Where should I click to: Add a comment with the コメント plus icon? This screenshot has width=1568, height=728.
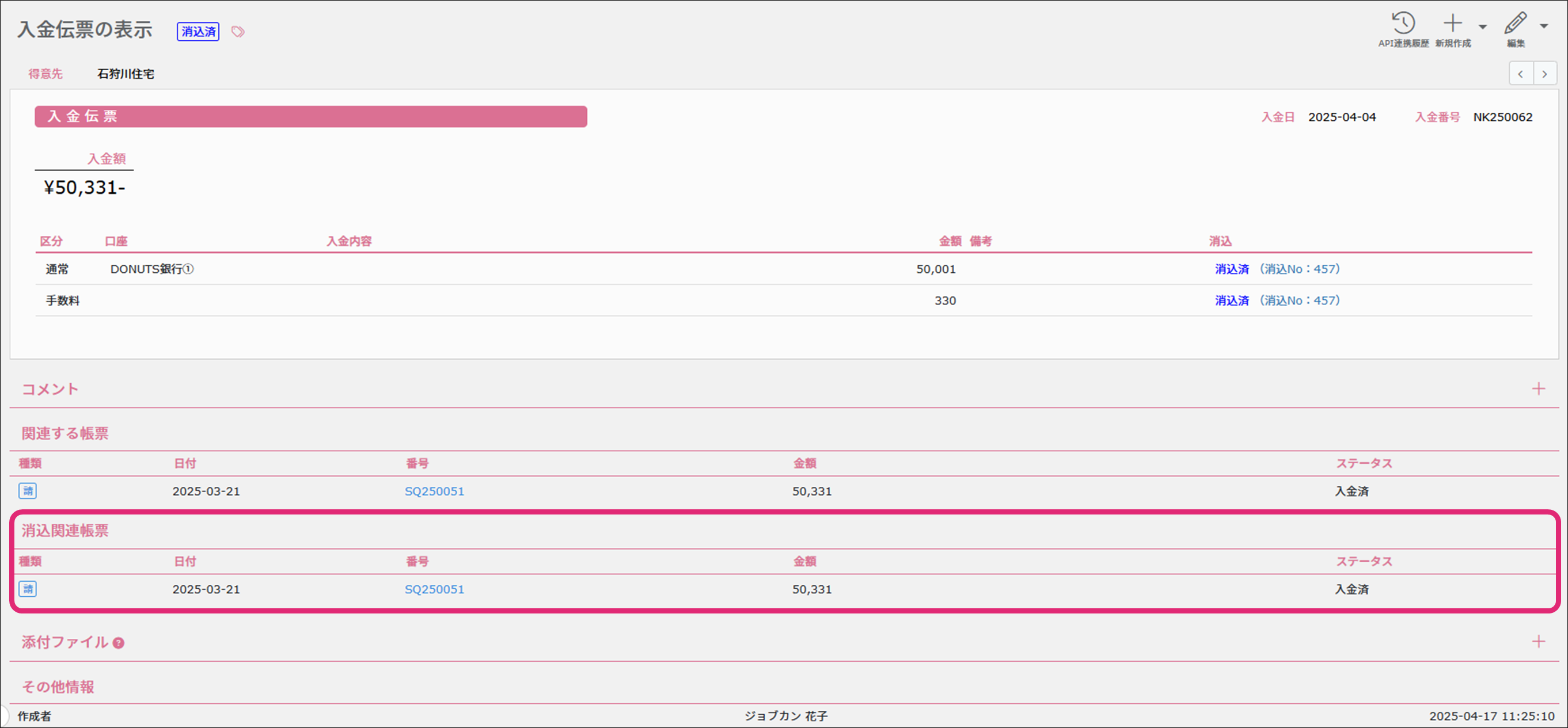pos(1538,388)
